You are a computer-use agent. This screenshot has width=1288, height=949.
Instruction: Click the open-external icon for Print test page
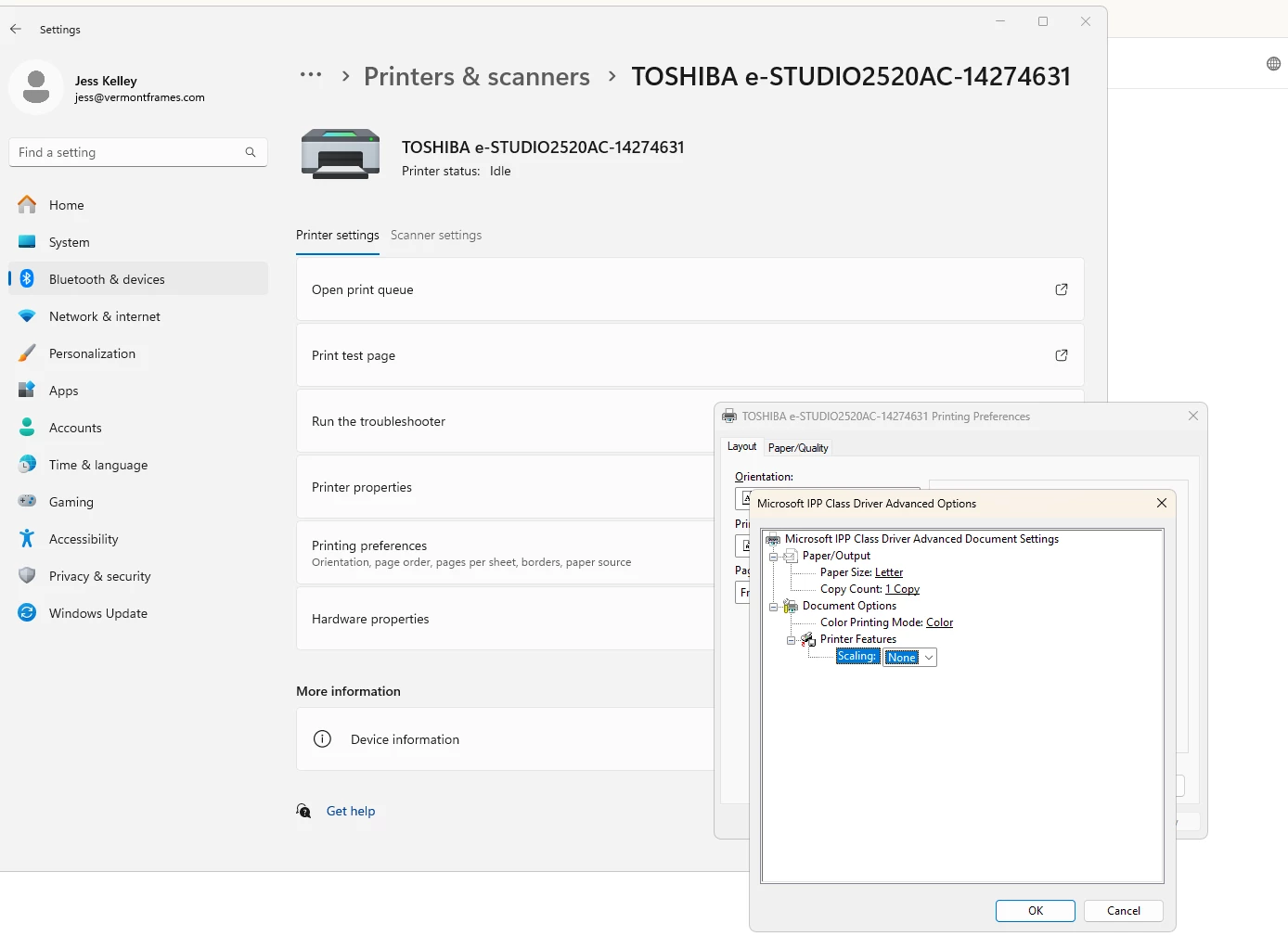[x=1062, y=355]
